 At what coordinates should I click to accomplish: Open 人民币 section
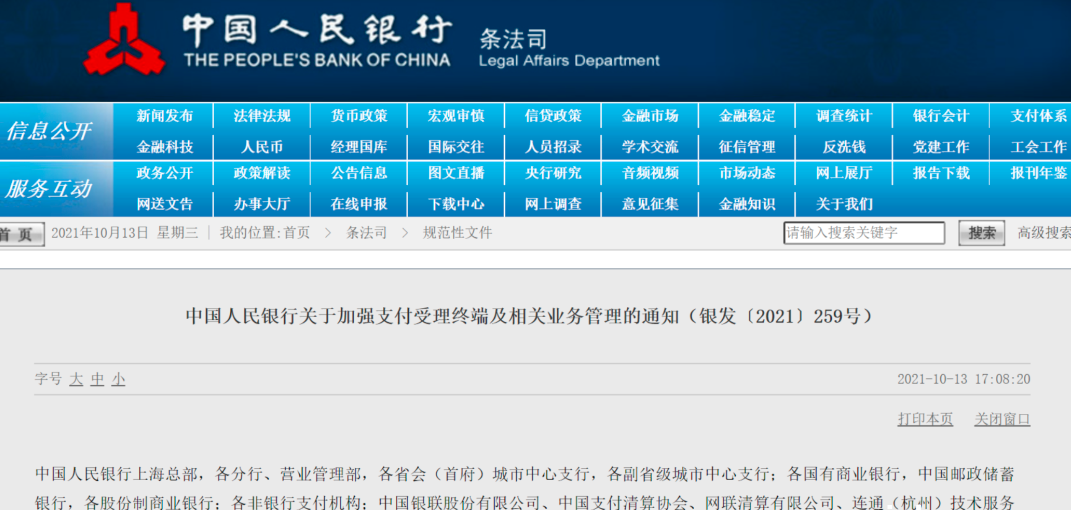tap(262, 147)
